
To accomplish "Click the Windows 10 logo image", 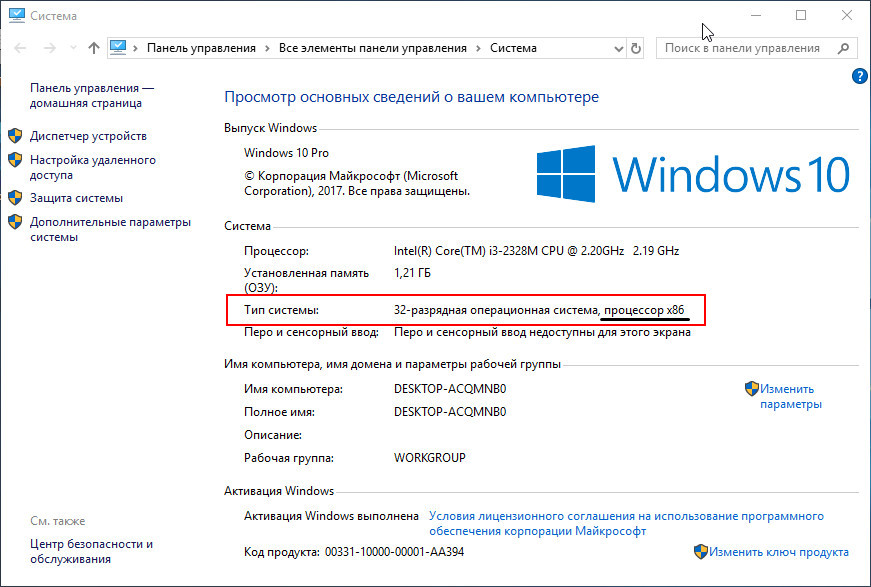I will [693, 173].
